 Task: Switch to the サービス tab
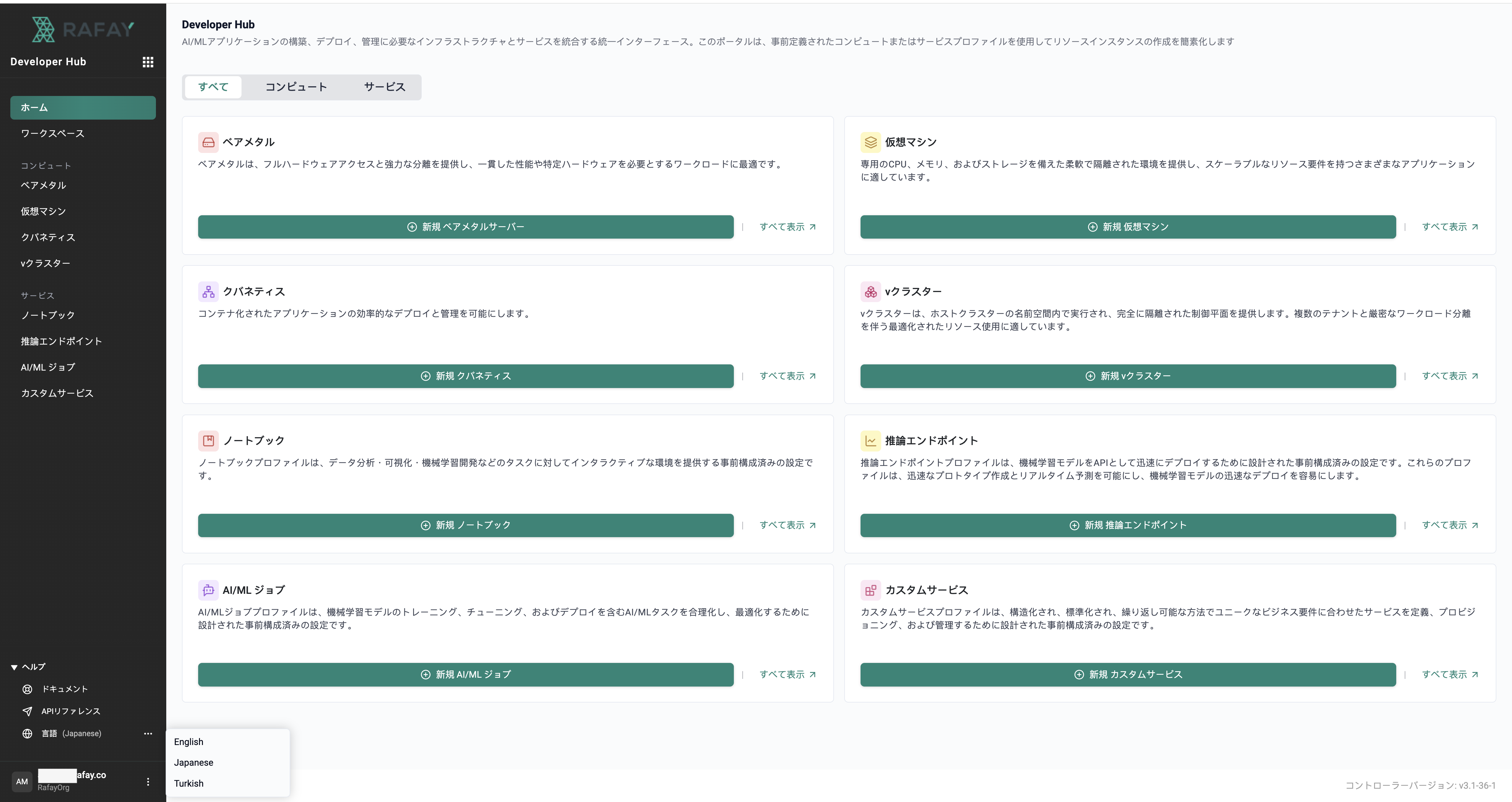tap(384, 87)
